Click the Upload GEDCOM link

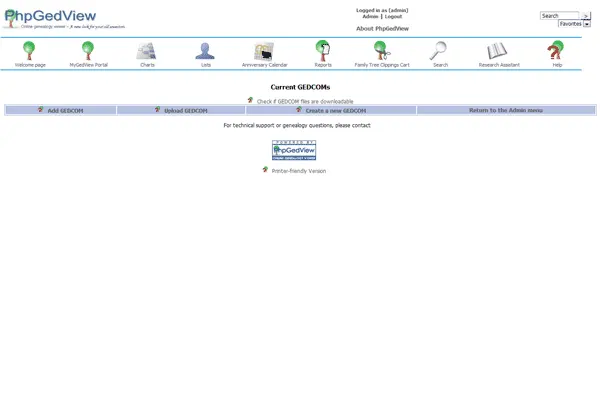pyautogui.click(x=185, y=110)
